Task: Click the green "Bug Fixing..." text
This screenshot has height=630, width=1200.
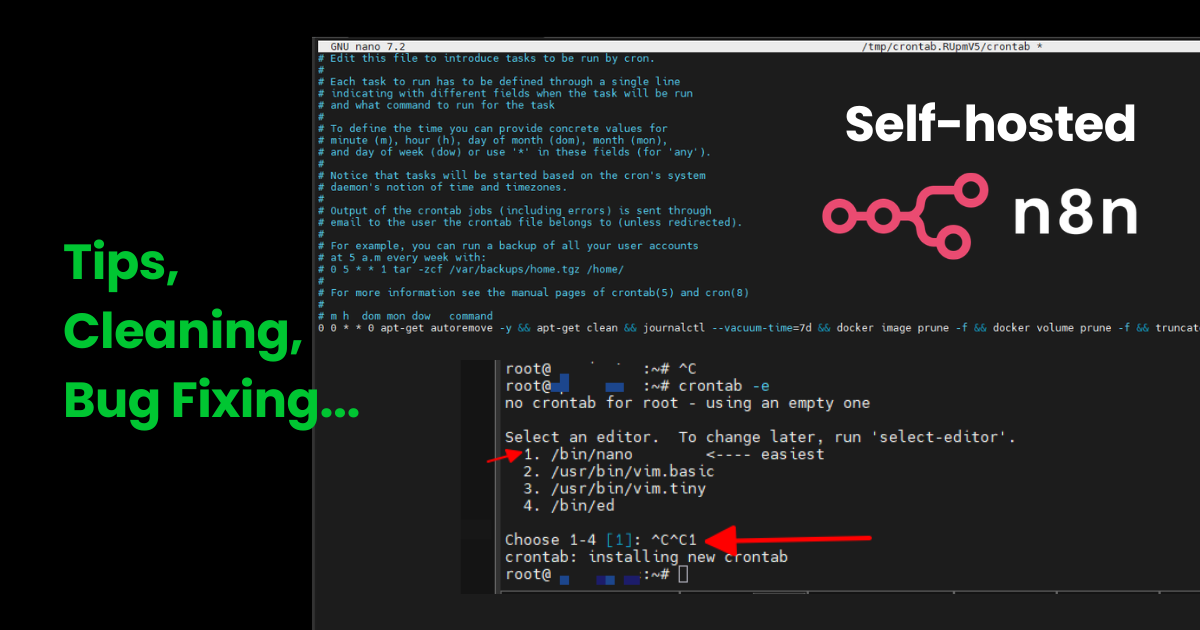Action: tap(211, 398)
